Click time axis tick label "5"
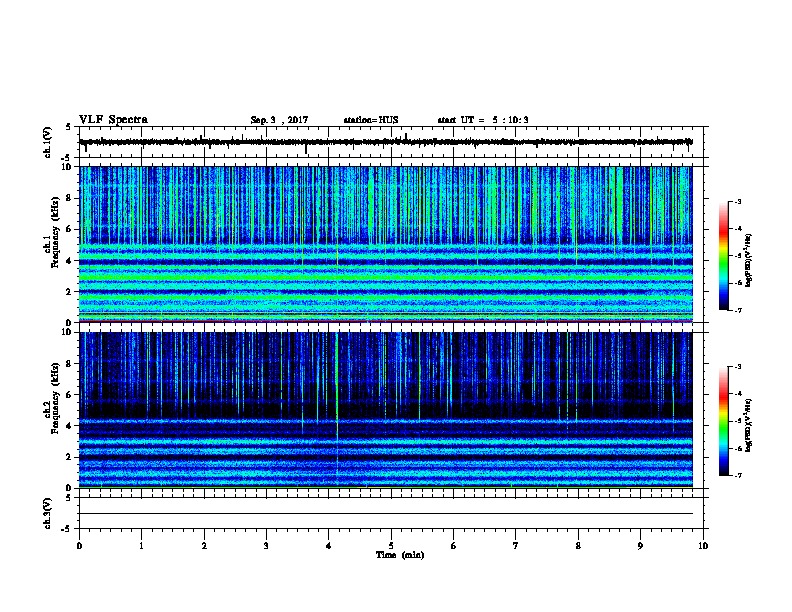This screenshot has height=612, width=792. pos(391,546)
